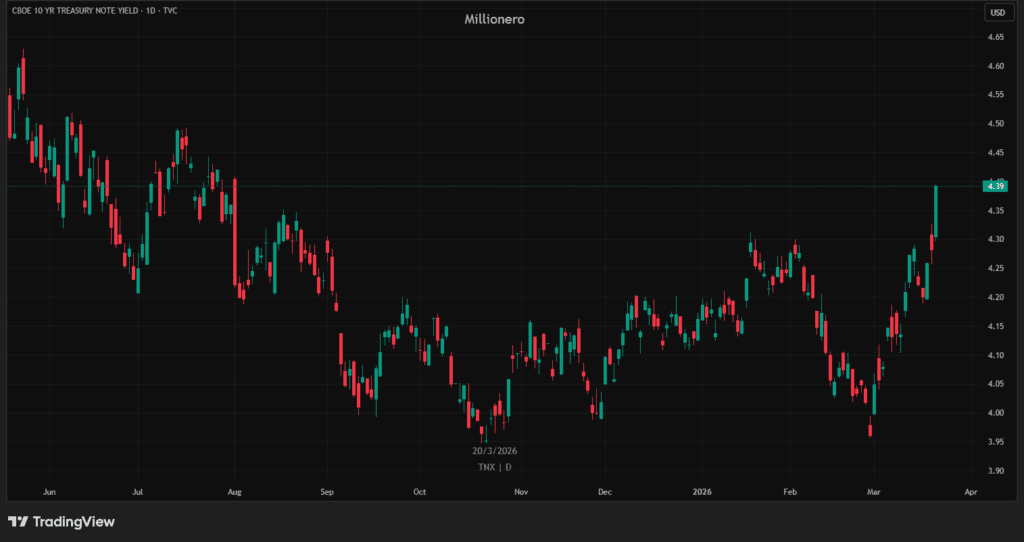
Task: Click the Feb label on the time axis
Action: tap(790, 492)
